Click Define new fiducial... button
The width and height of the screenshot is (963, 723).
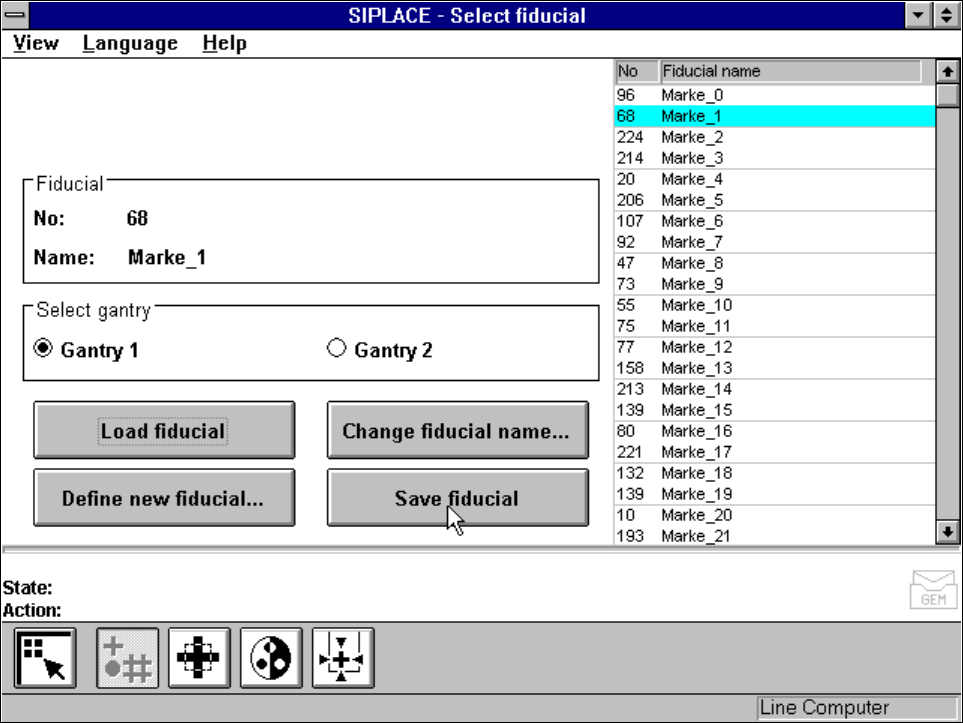(163, 498)
